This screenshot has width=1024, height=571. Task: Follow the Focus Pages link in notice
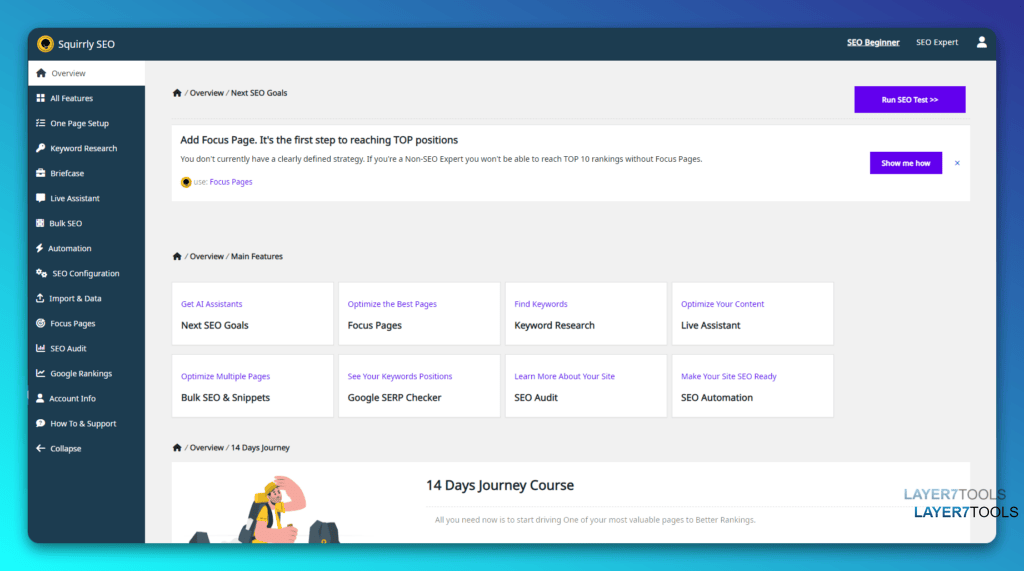click(231, 182)
